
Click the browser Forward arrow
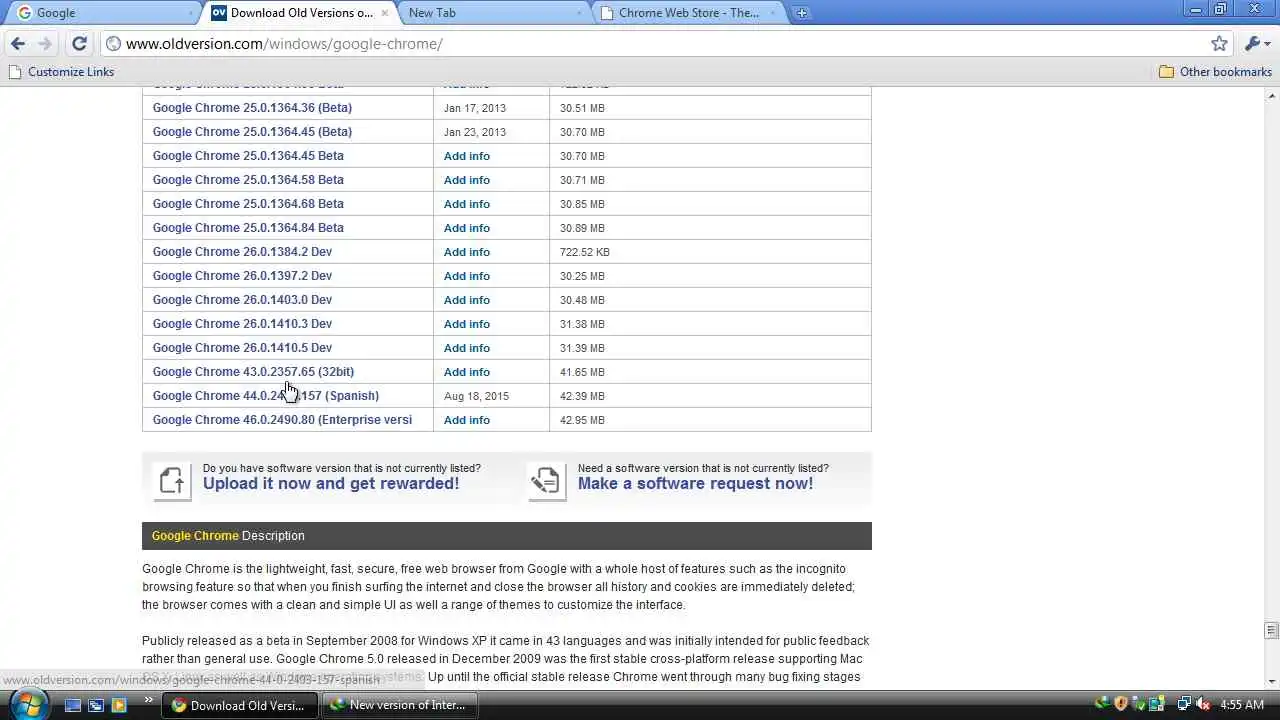click(45, 44)
